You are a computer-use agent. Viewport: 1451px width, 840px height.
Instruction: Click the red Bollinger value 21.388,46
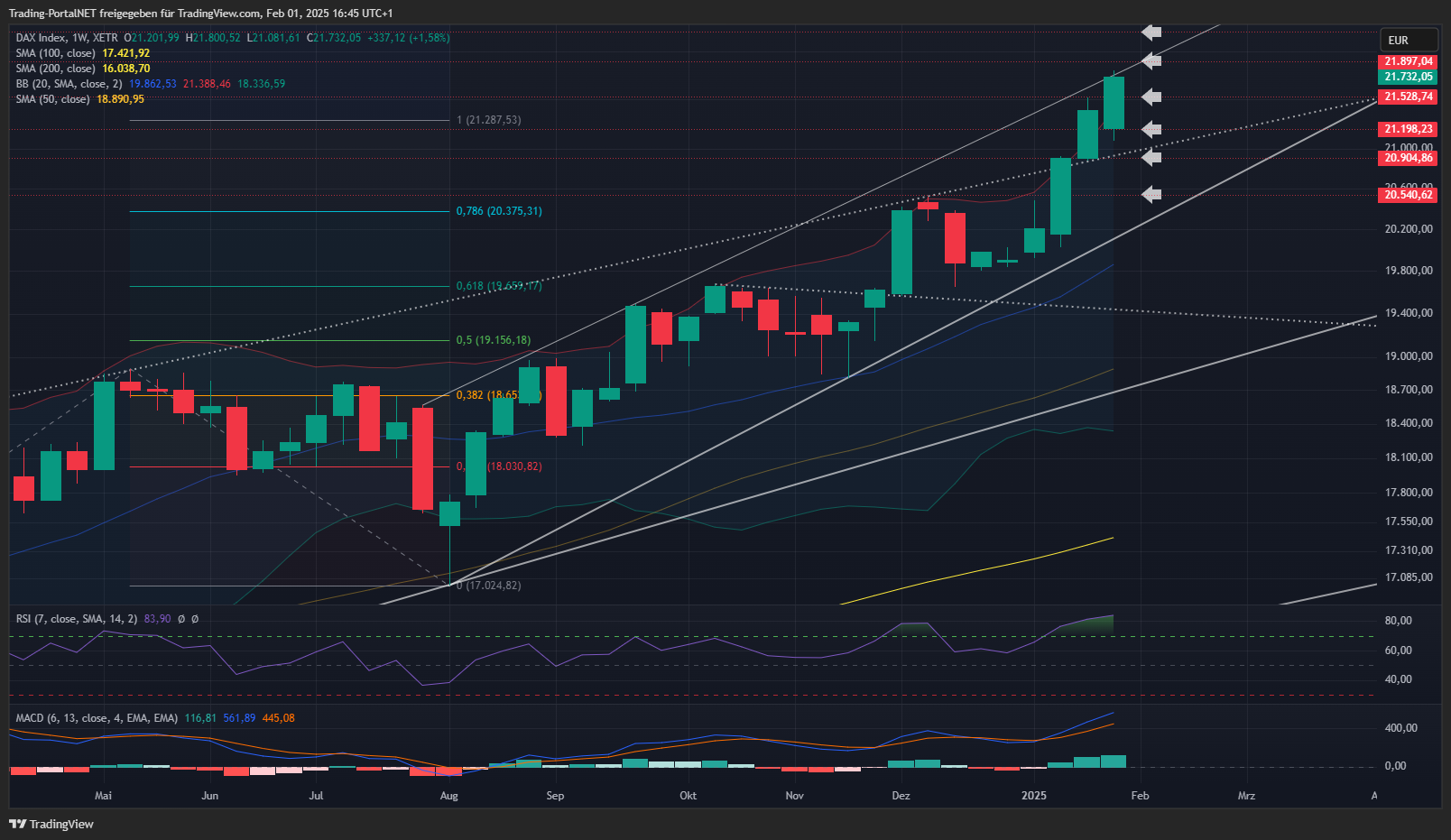coord(207,84)
